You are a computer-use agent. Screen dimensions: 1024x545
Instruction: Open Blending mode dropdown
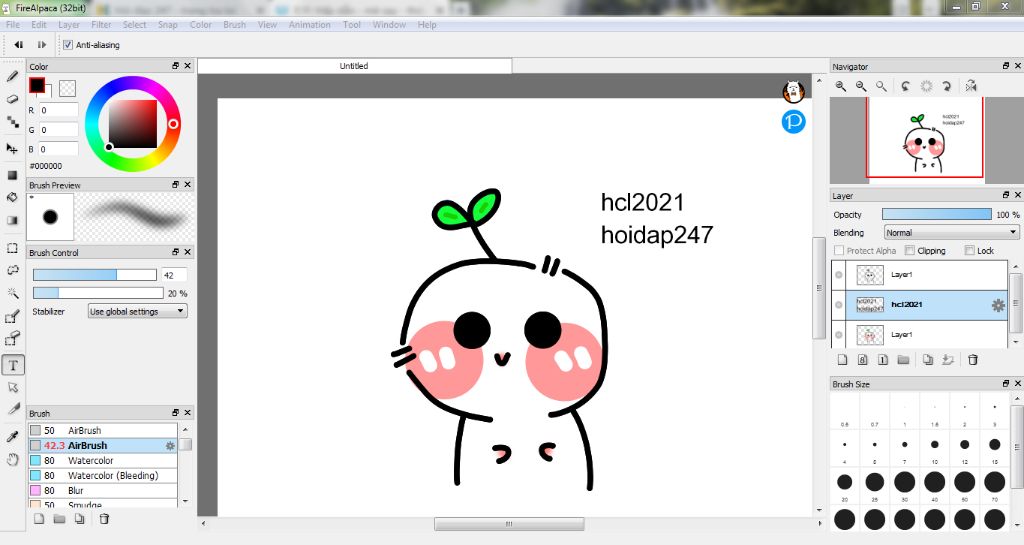951,232
